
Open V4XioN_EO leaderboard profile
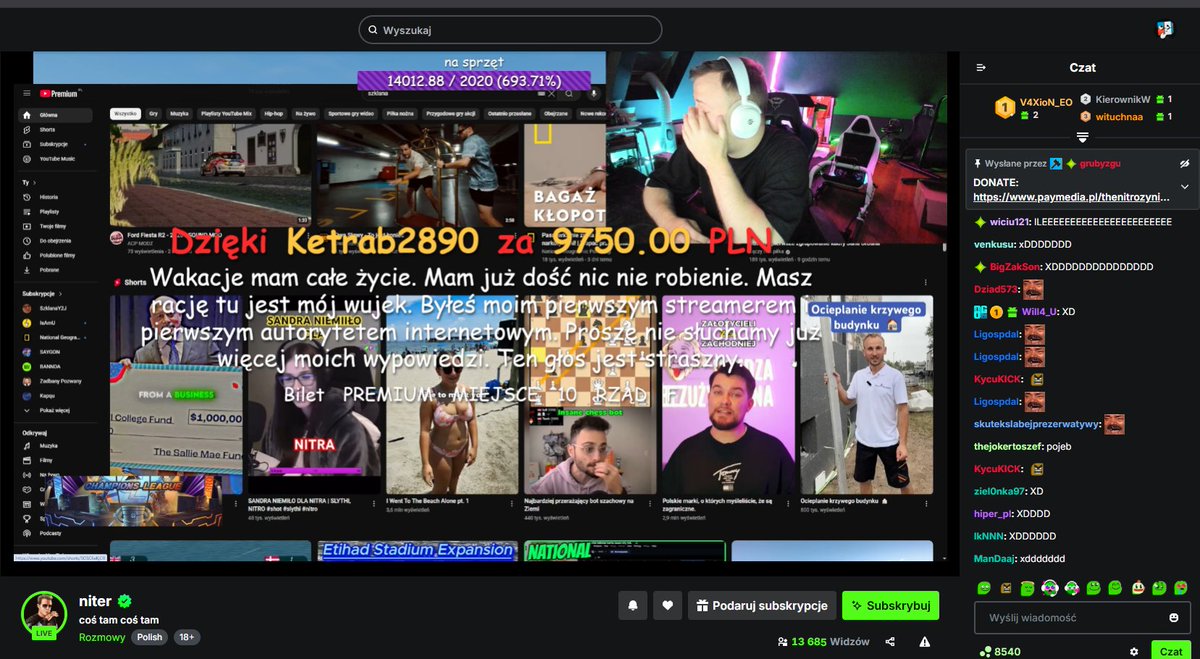click(1046, 102)
